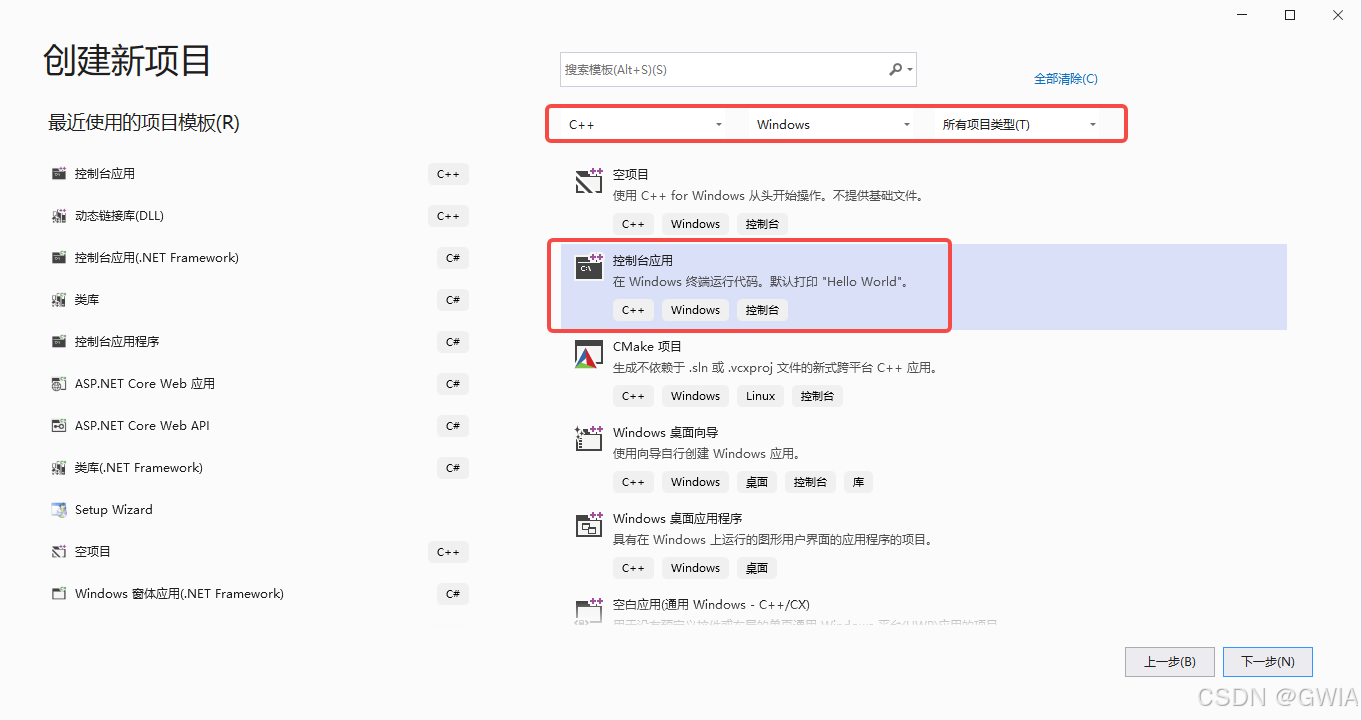The height and width of the screenshot is (720, 1362).
Task: Choose recent template 动态链接库(DLL)
Action: pyautogui.click(x=119, y=216)
